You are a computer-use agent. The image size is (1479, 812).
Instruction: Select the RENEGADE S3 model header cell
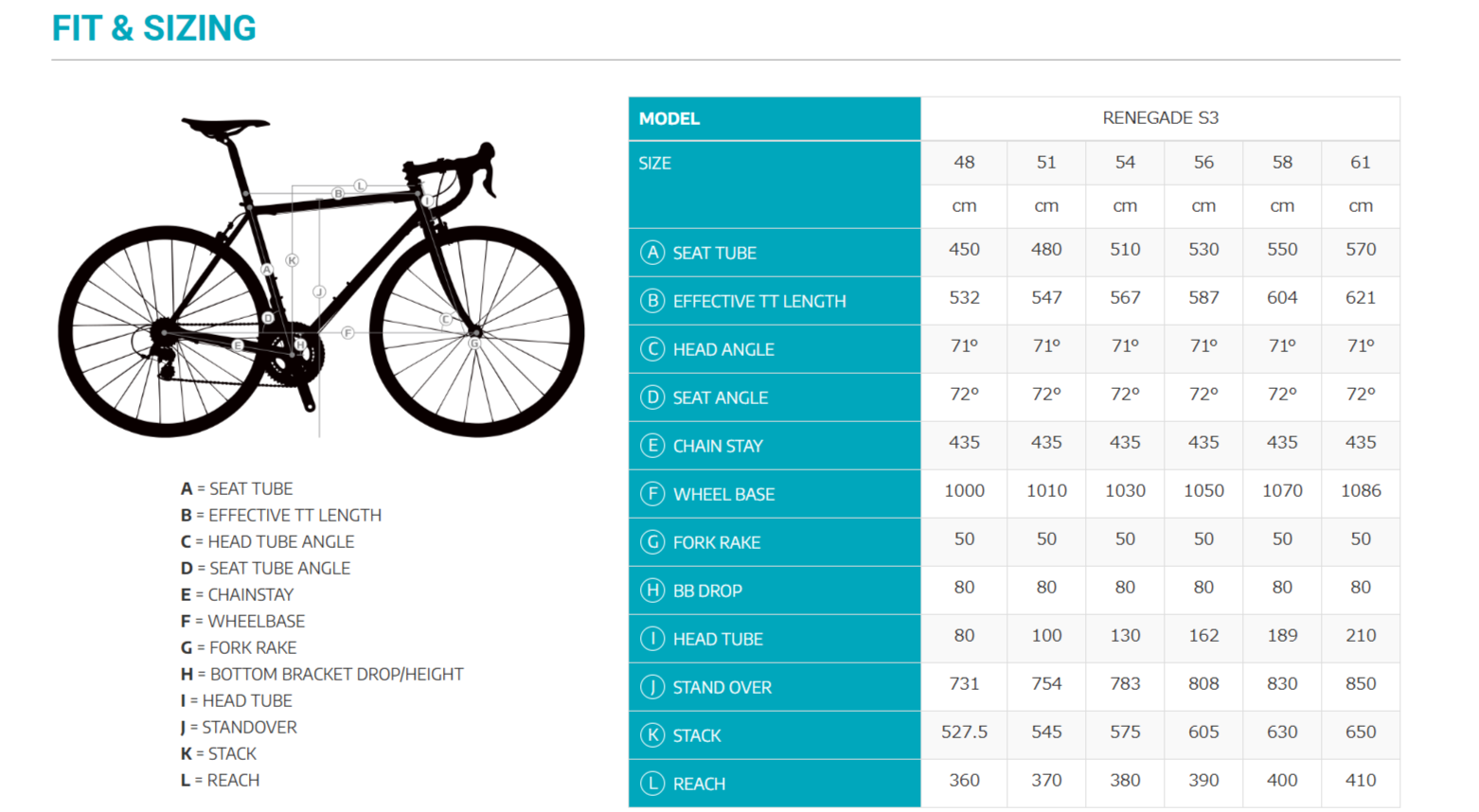(x=1160, y=118)
